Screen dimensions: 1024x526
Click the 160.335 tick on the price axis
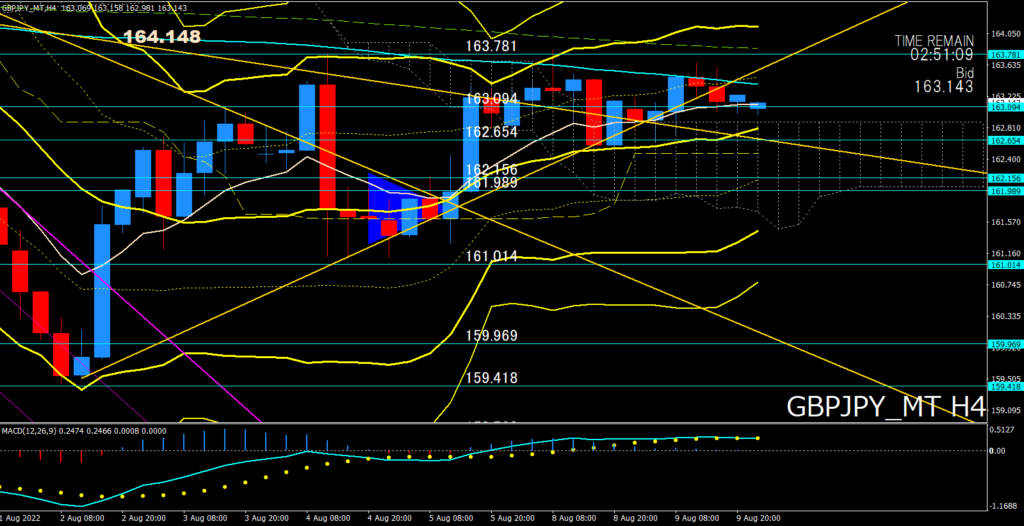1006,316
